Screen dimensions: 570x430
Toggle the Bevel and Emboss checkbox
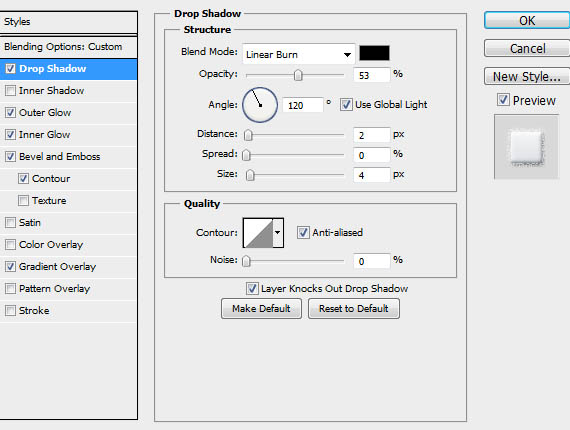coord(11,157)
